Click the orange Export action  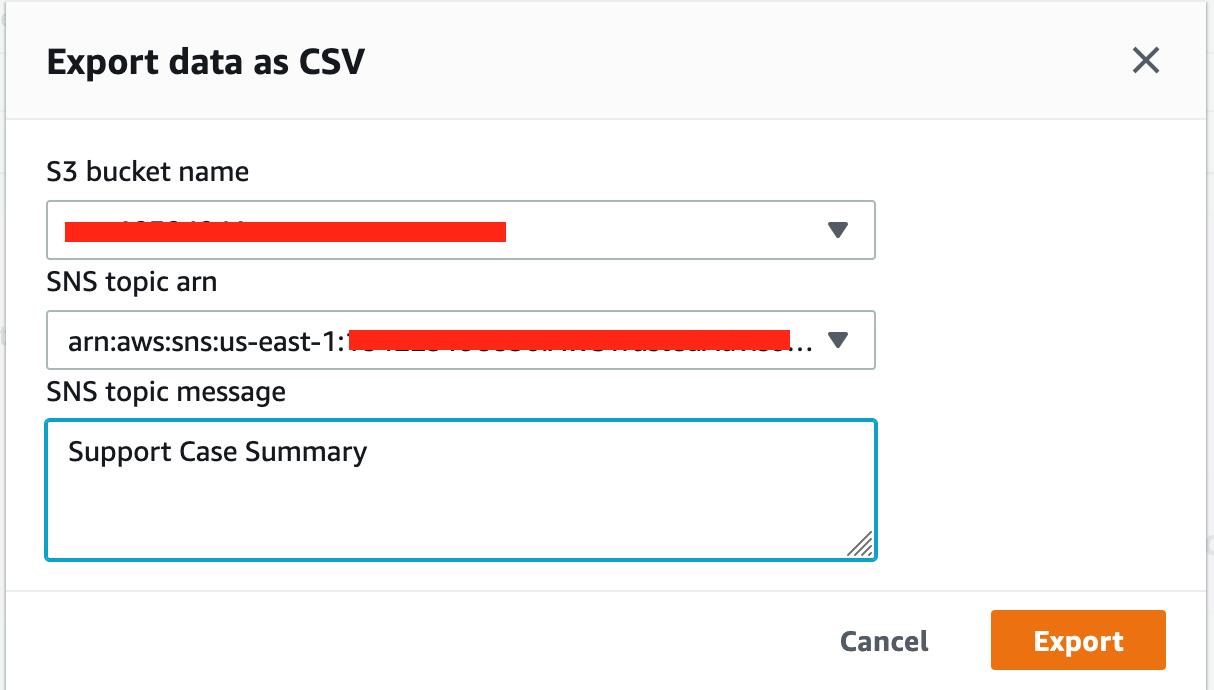pos(1077,640)
